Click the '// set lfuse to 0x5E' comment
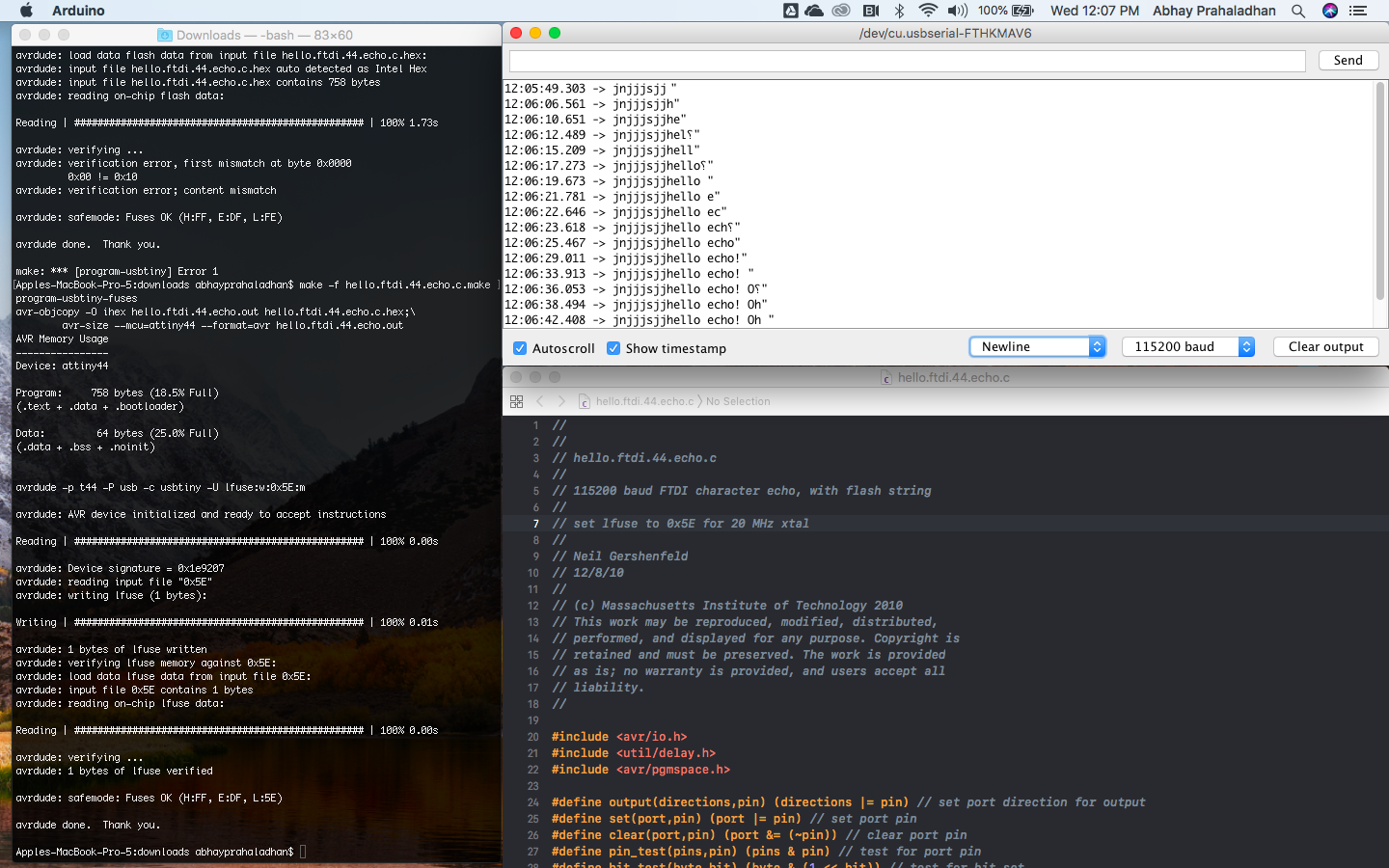This screenshot has height=868, width=1389. (680, 524)
